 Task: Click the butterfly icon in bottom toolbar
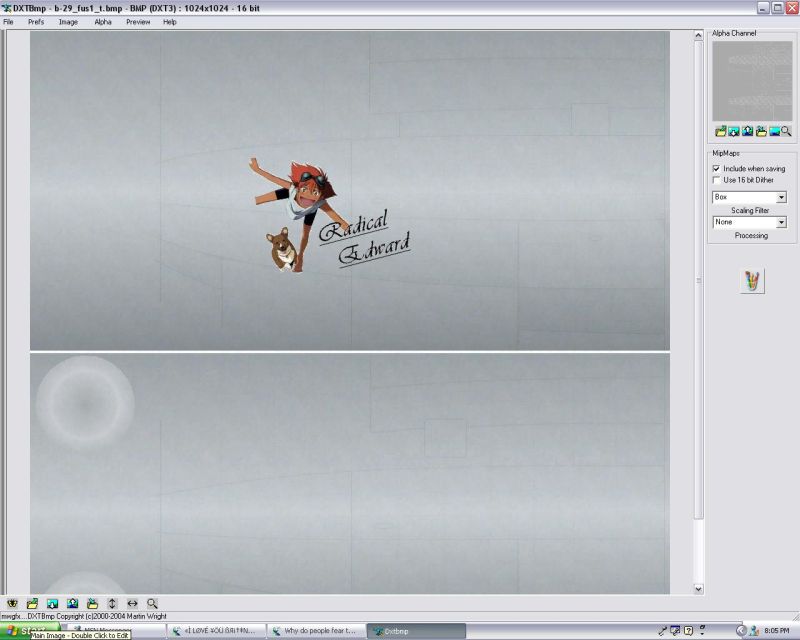pyautogui.click(x=12, y=603)
